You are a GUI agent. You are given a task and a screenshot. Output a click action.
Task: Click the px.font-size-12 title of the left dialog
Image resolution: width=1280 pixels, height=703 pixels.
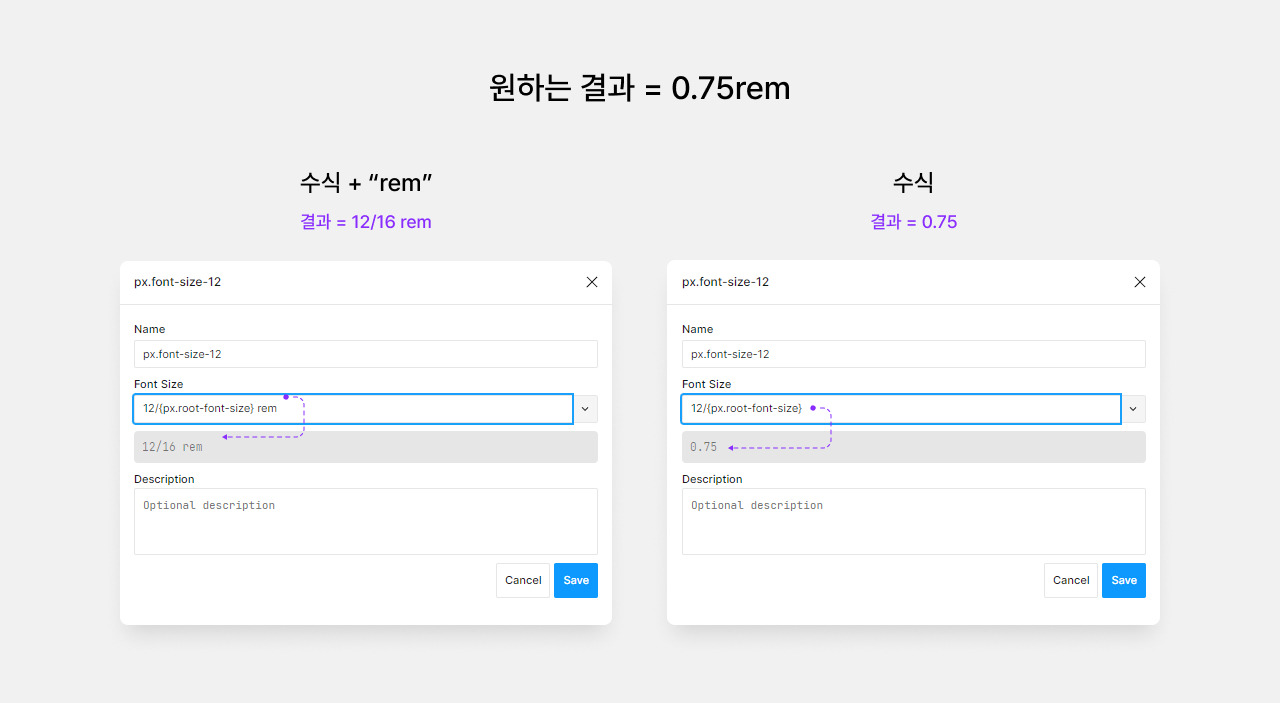(x=178, y=282)
